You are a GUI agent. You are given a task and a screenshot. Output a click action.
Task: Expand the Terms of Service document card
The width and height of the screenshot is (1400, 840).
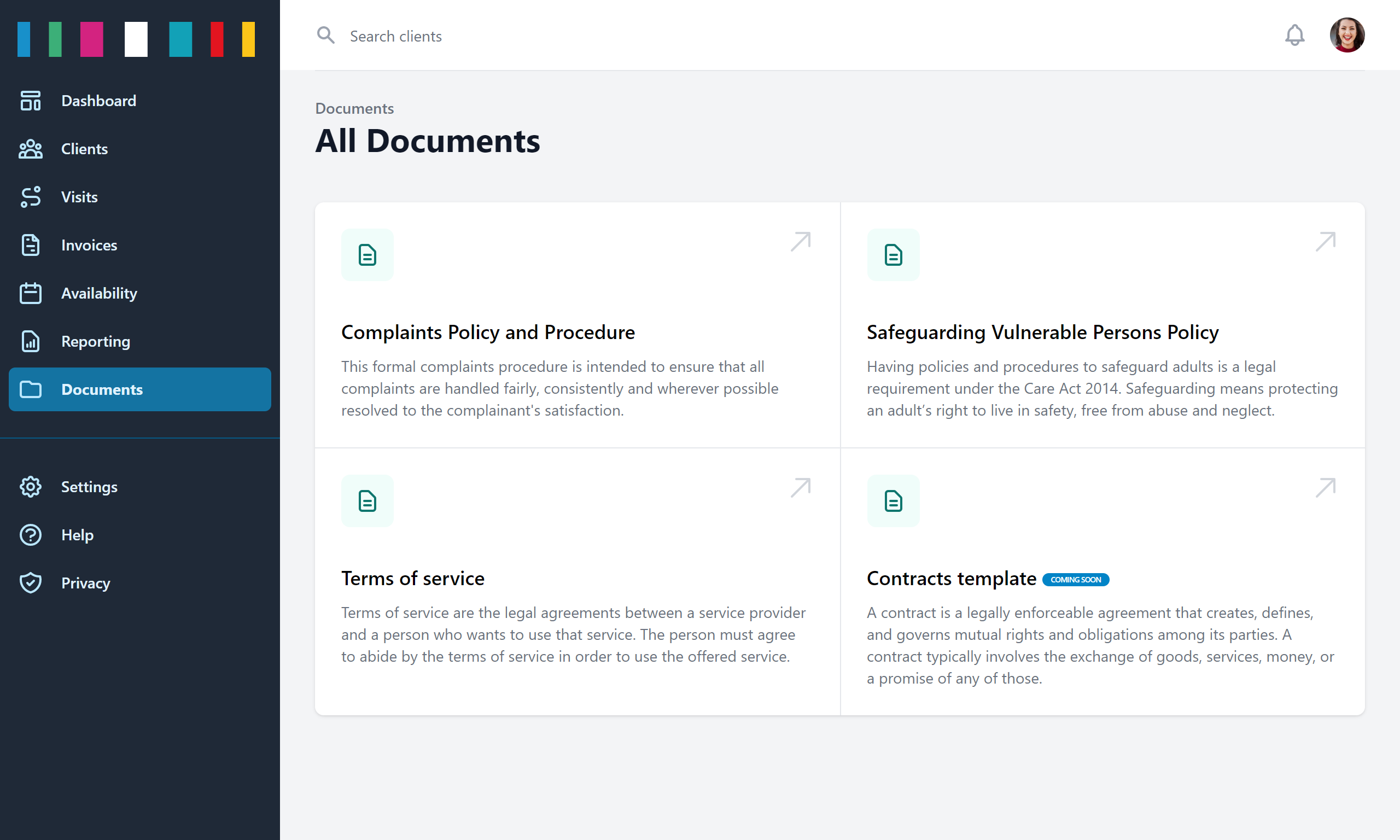[x=800, y=486]
